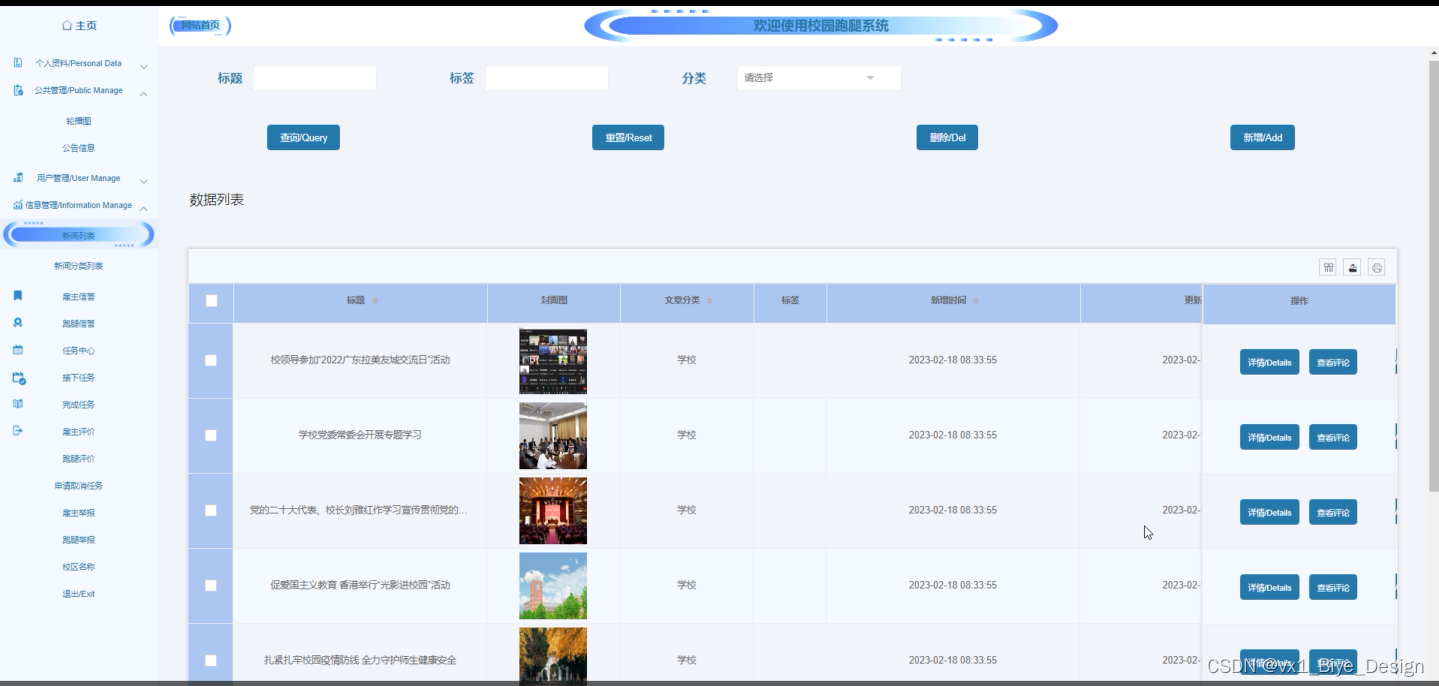Check the row for 学校党委常委会开展专题学习
The width and height of the screenshot is (1439, 686).
(211, 435)
